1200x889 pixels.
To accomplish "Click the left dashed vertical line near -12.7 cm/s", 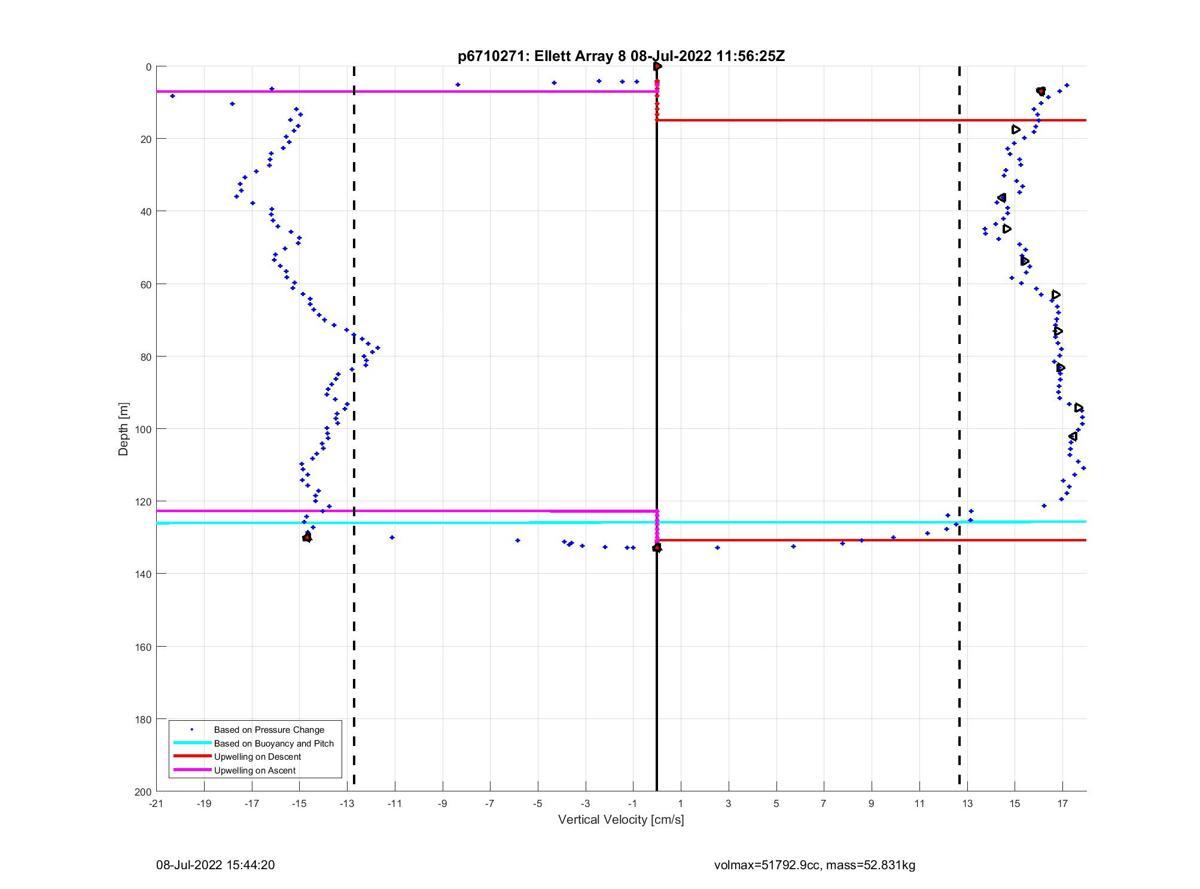I will [354, 429].
